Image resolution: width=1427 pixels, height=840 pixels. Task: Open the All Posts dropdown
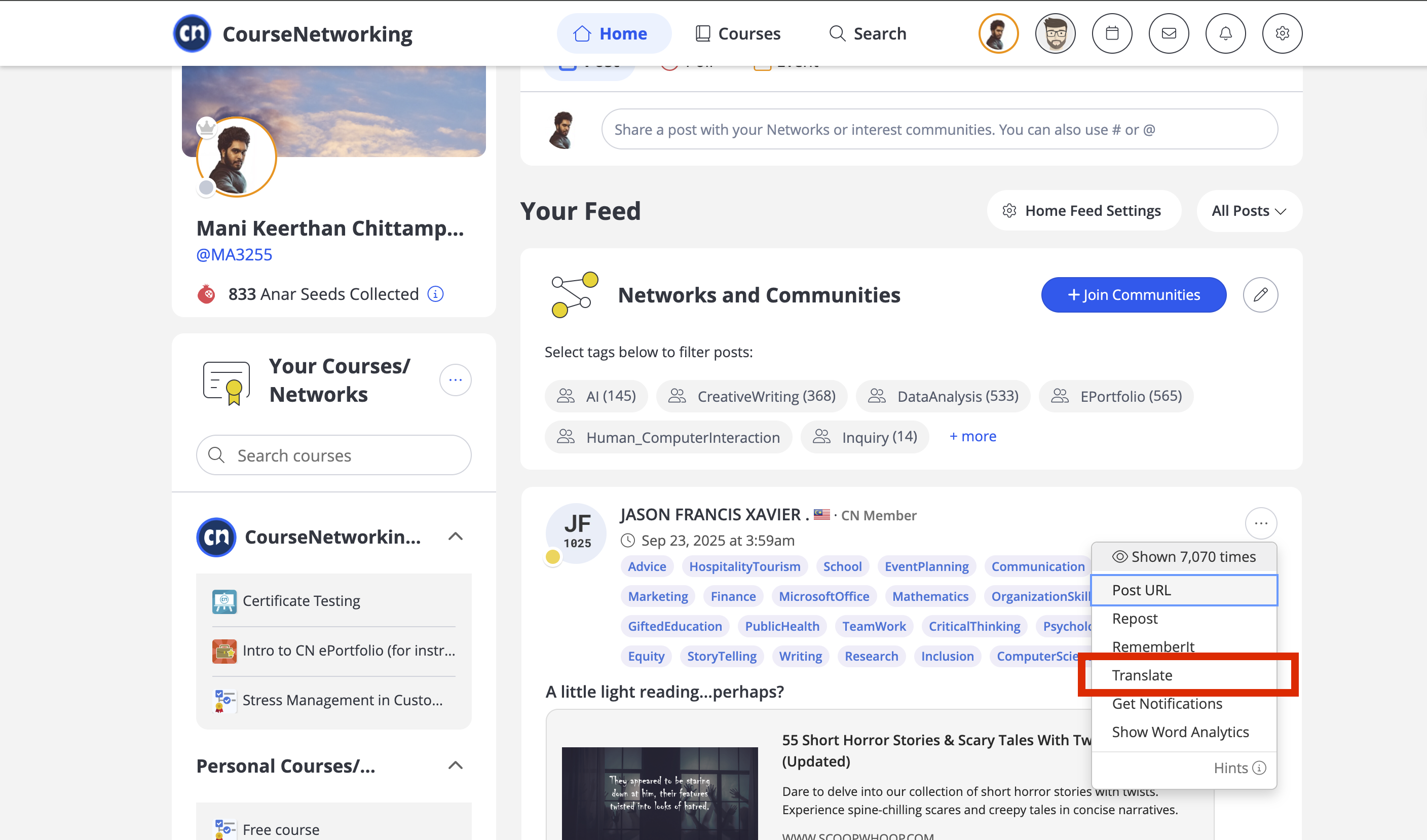[1249, 211]
